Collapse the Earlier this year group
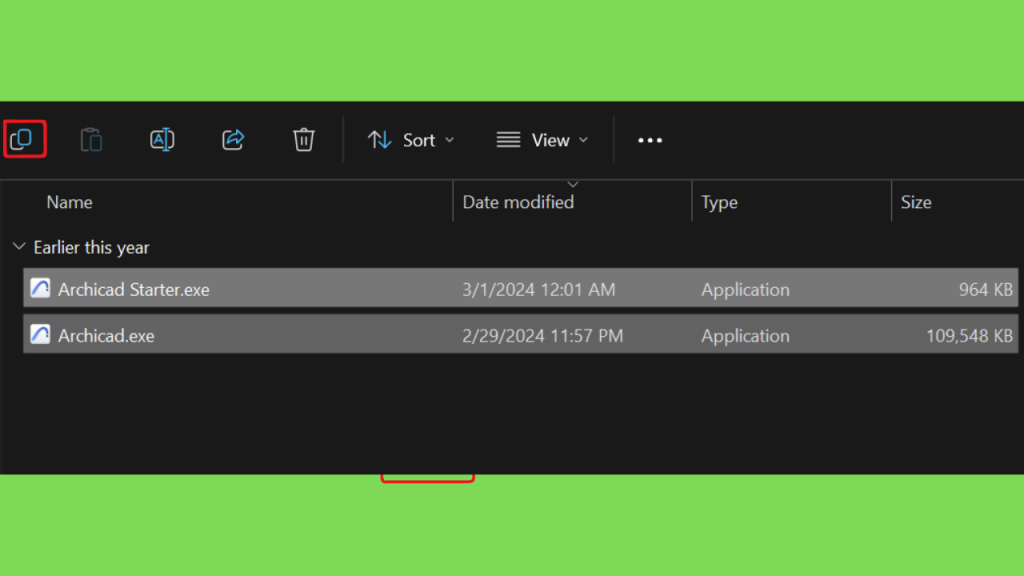Screen dimensions: 1024x576 point(19,247)
